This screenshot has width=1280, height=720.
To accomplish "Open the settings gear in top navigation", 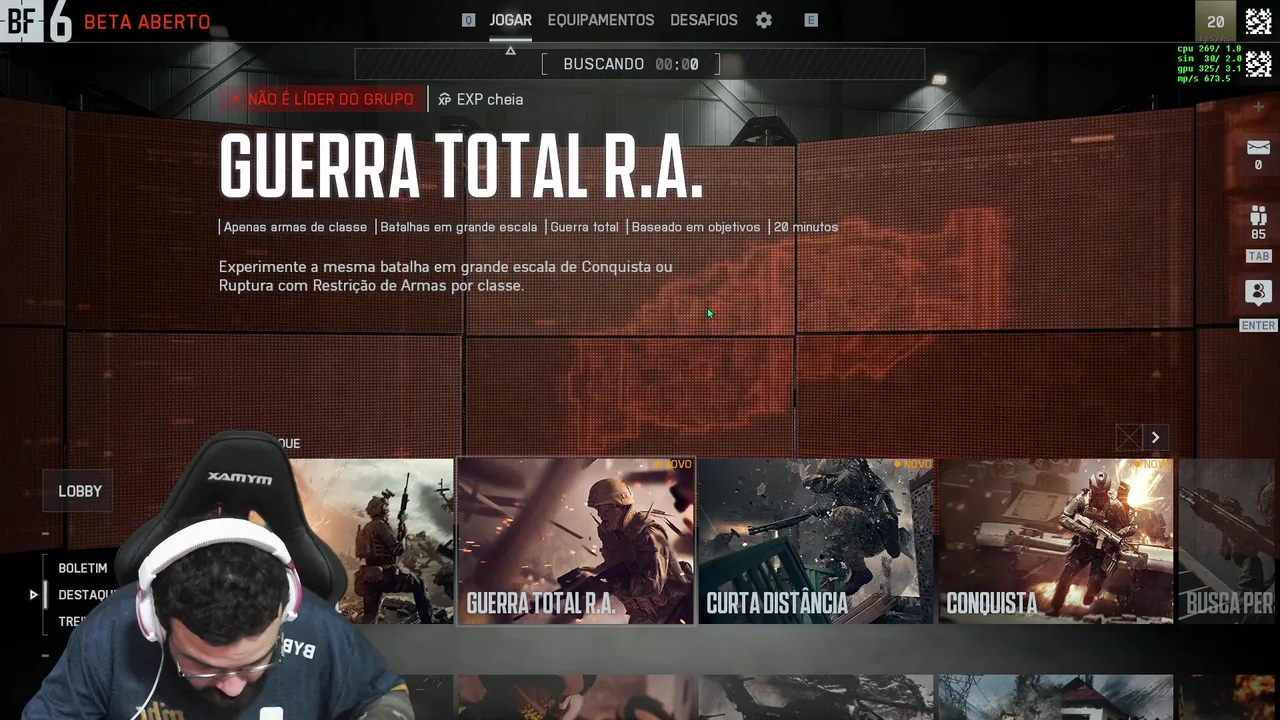I will [x=764, y=20].
